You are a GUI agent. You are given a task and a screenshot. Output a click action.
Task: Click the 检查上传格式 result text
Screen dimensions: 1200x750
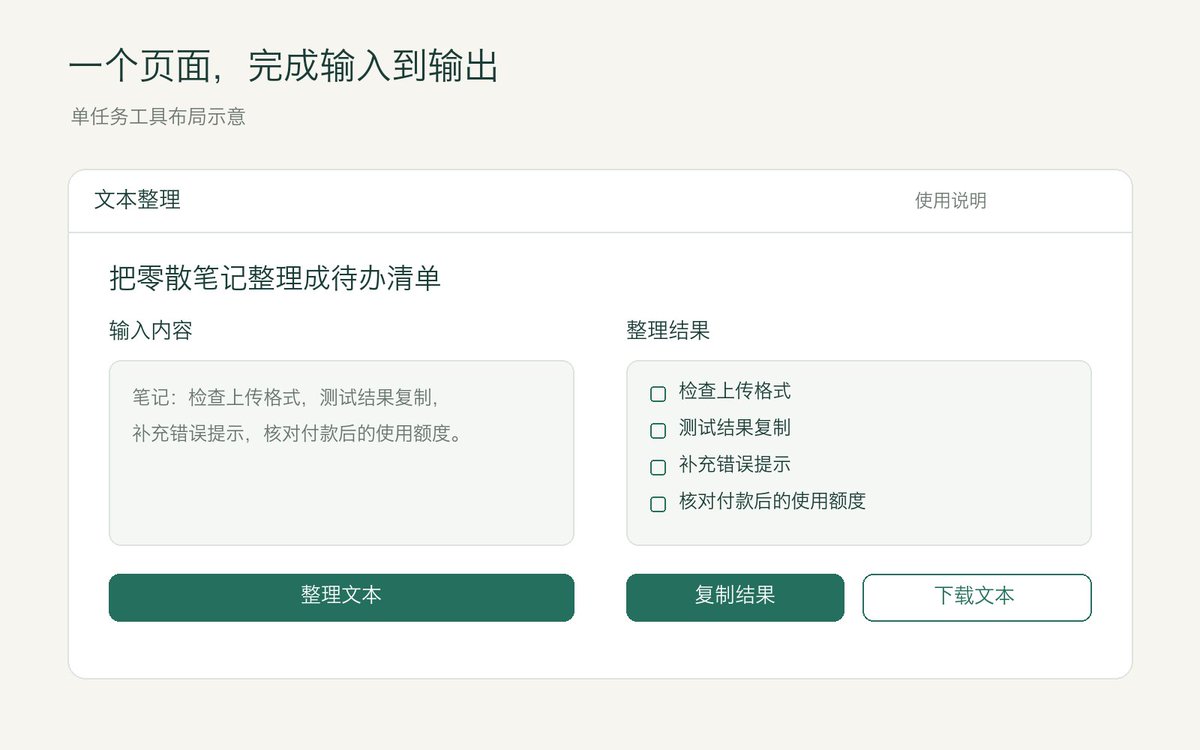coord(735,391)
